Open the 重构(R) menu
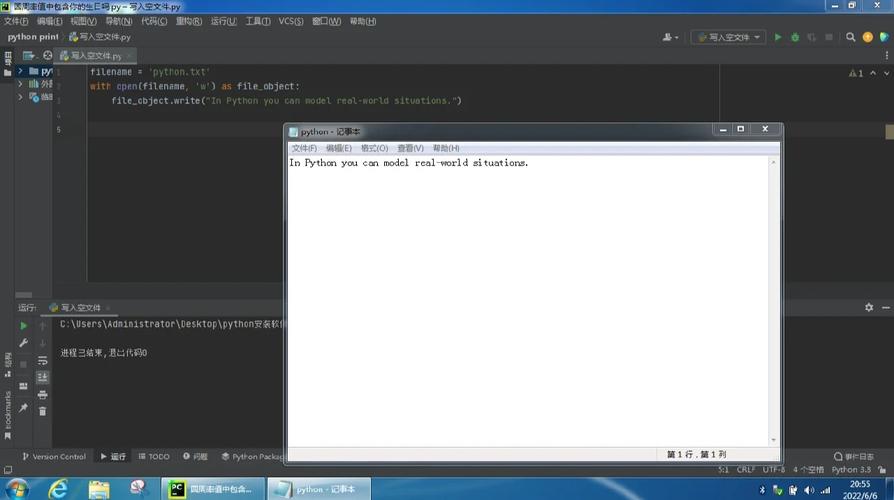Image resolution: width=894 pixels, height=500 pixels. pyautogui.click(x=189, y=21)
